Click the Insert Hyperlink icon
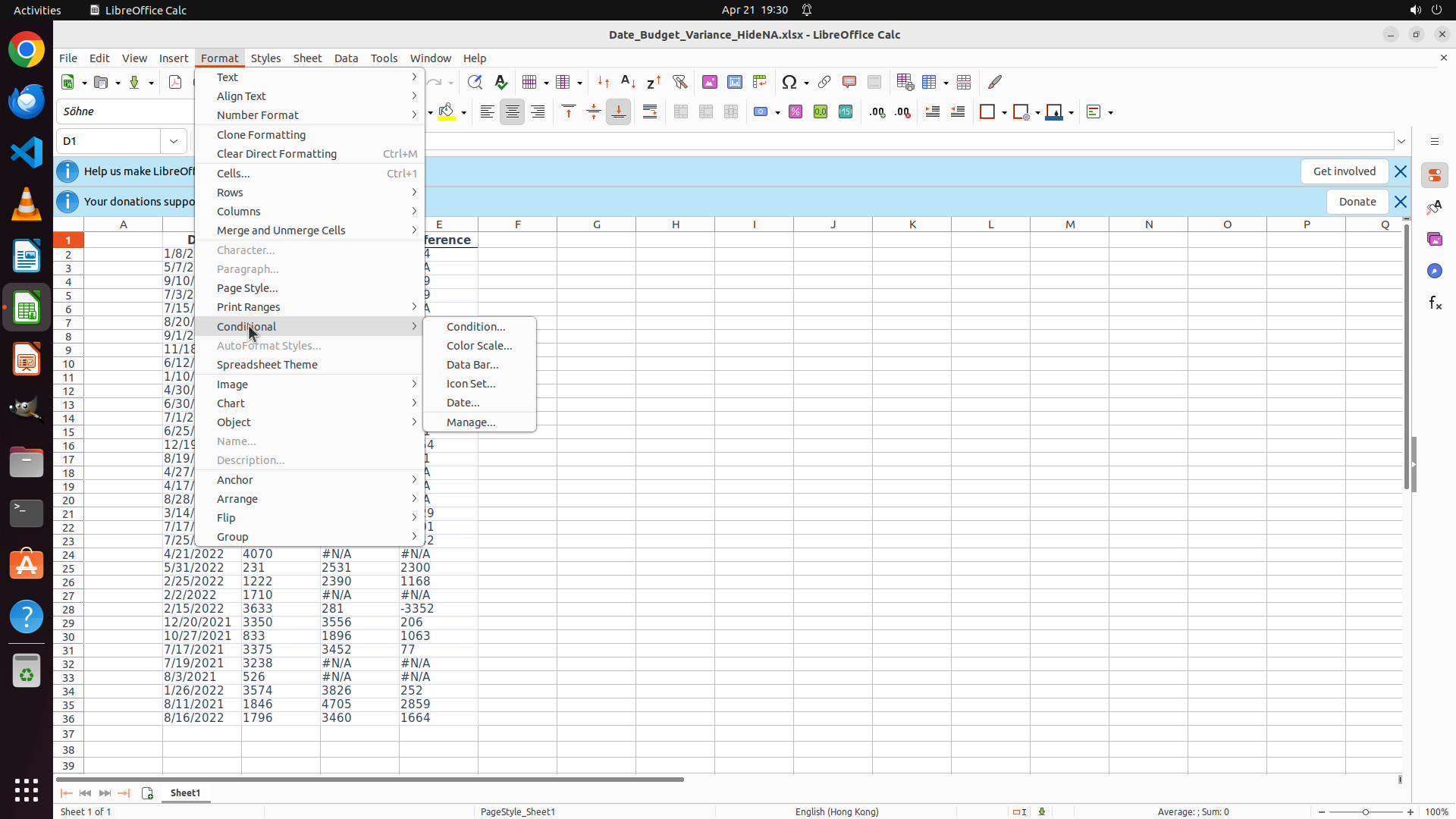 [x=824, y=82]
